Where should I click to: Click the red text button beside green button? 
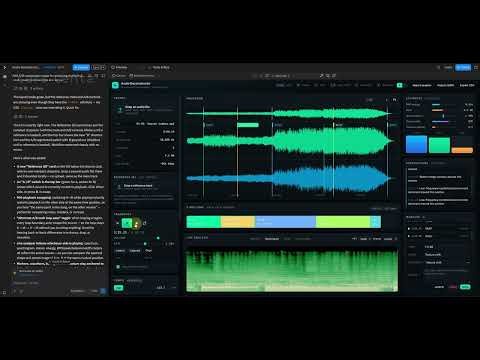[x=453, y=287]
